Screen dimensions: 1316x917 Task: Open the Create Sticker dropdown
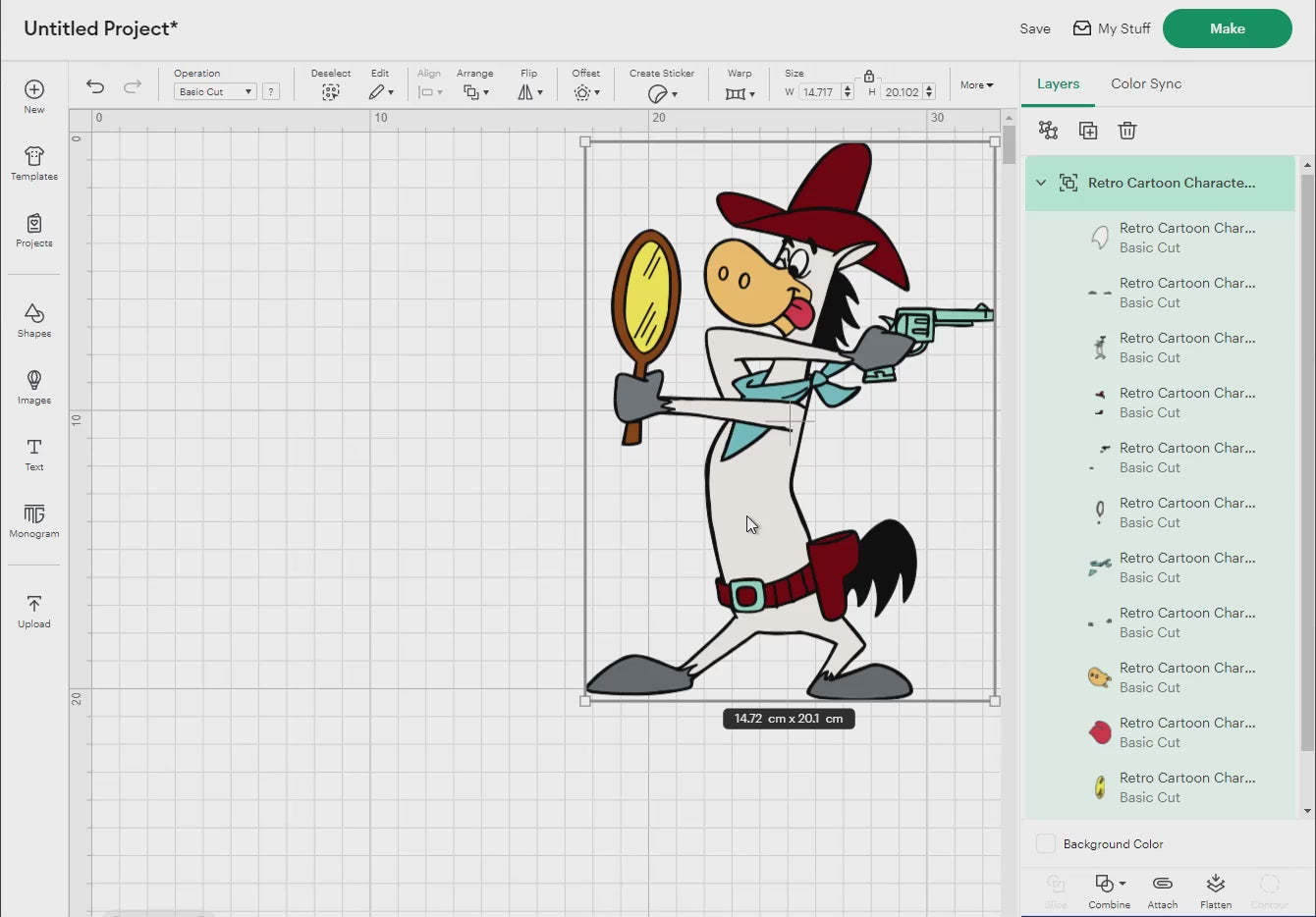[662, 93]
